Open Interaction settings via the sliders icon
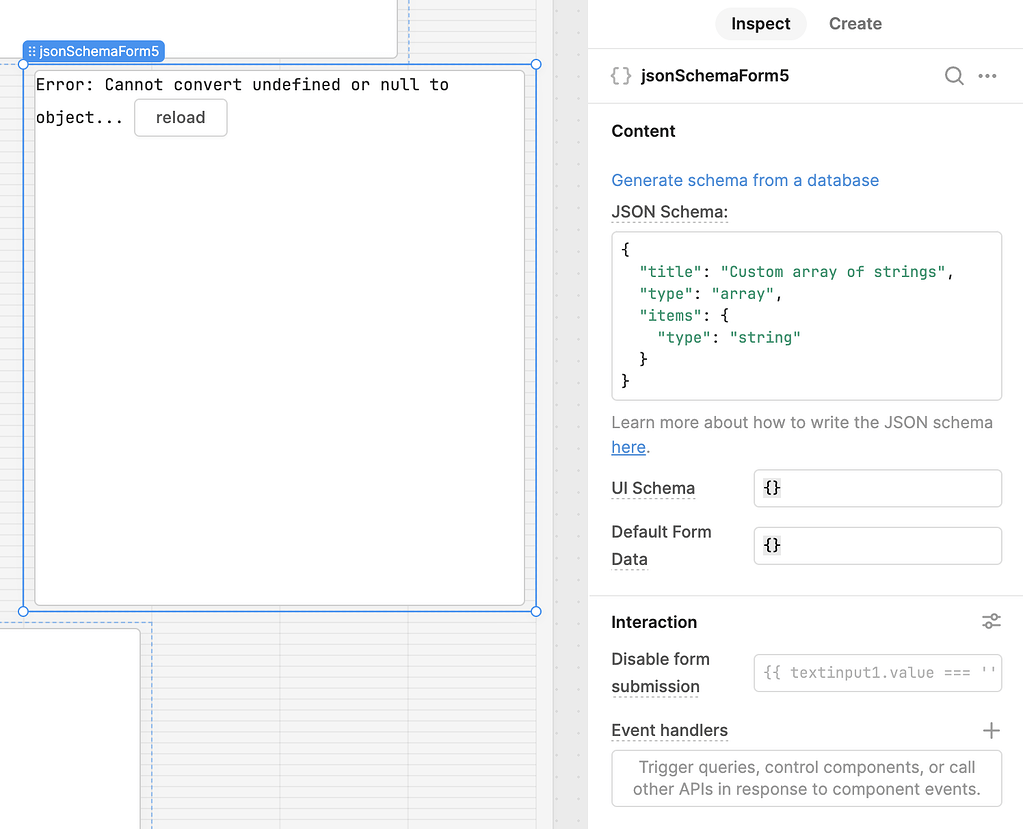Image resolution: width=1023 pixels, height=829 pixels. click(990, 621)
